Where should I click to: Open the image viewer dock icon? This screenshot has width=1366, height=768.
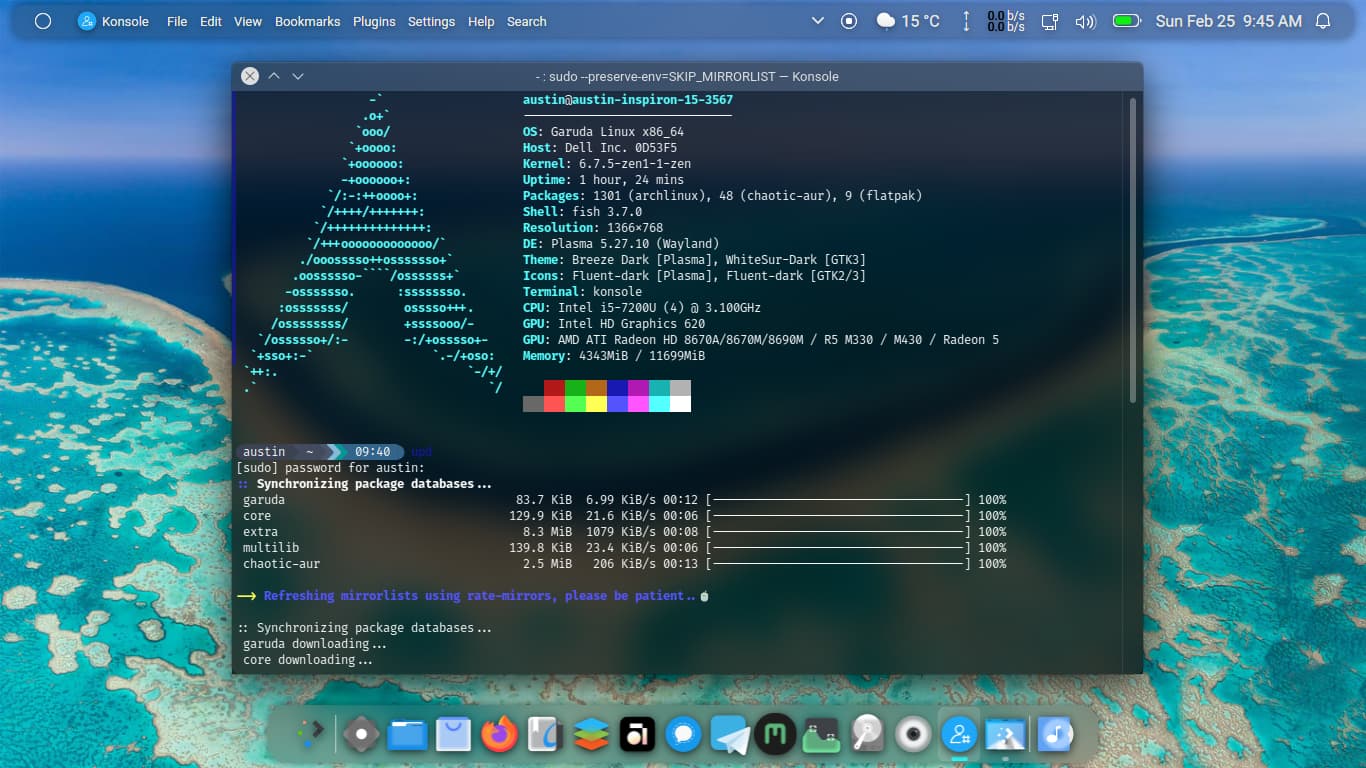pyautogui.click(x=1004, y=735)
